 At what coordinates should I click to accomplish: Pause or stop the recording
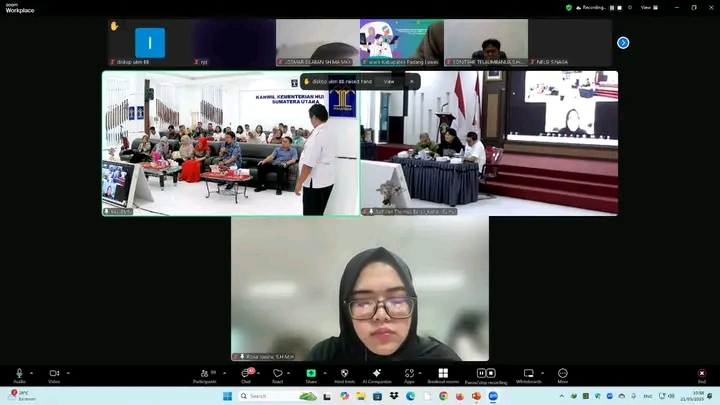click(485, 374)
